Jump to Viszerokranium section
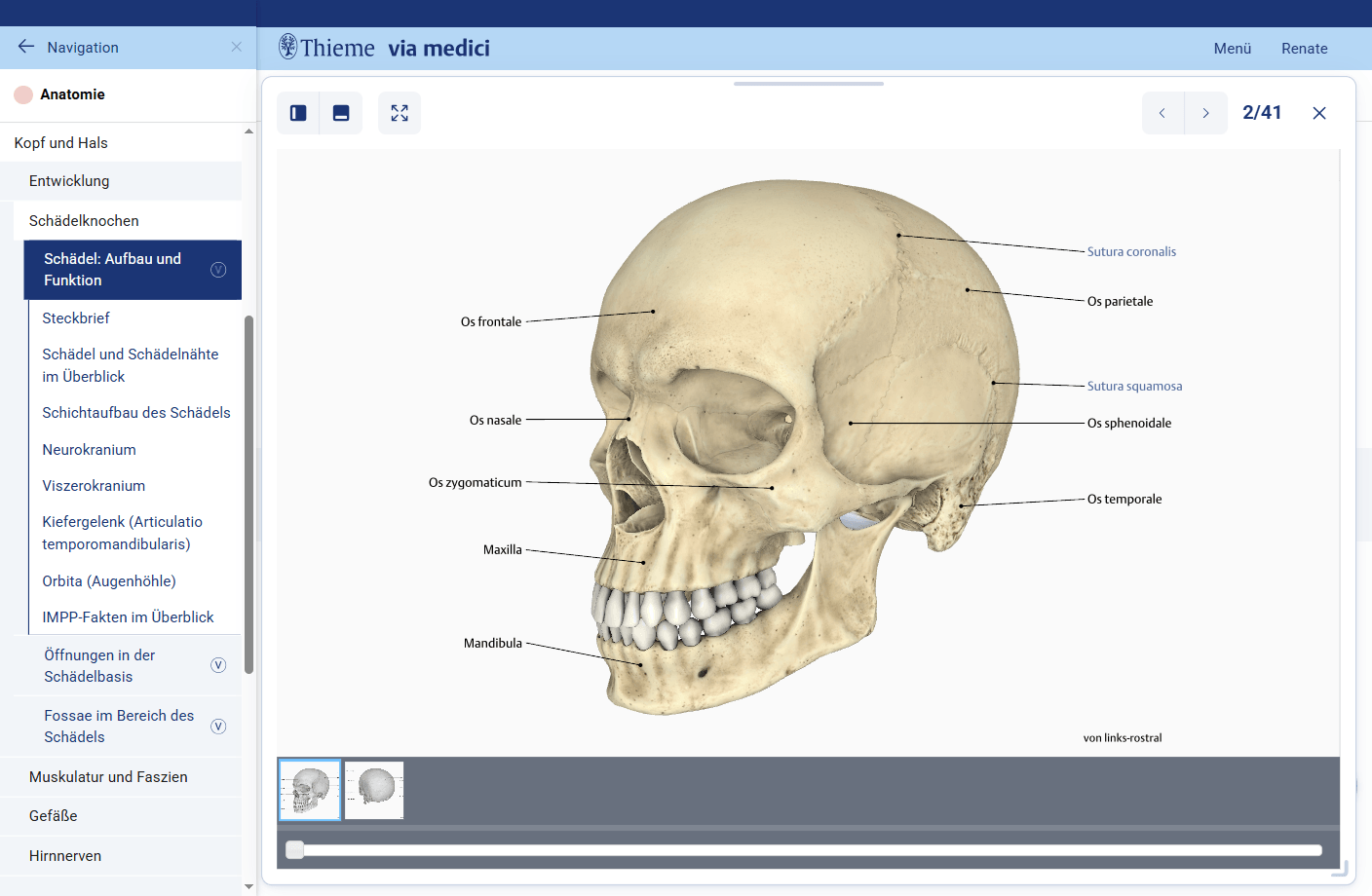Screen dimensions: 1372x896 click(x=94, y=486)
